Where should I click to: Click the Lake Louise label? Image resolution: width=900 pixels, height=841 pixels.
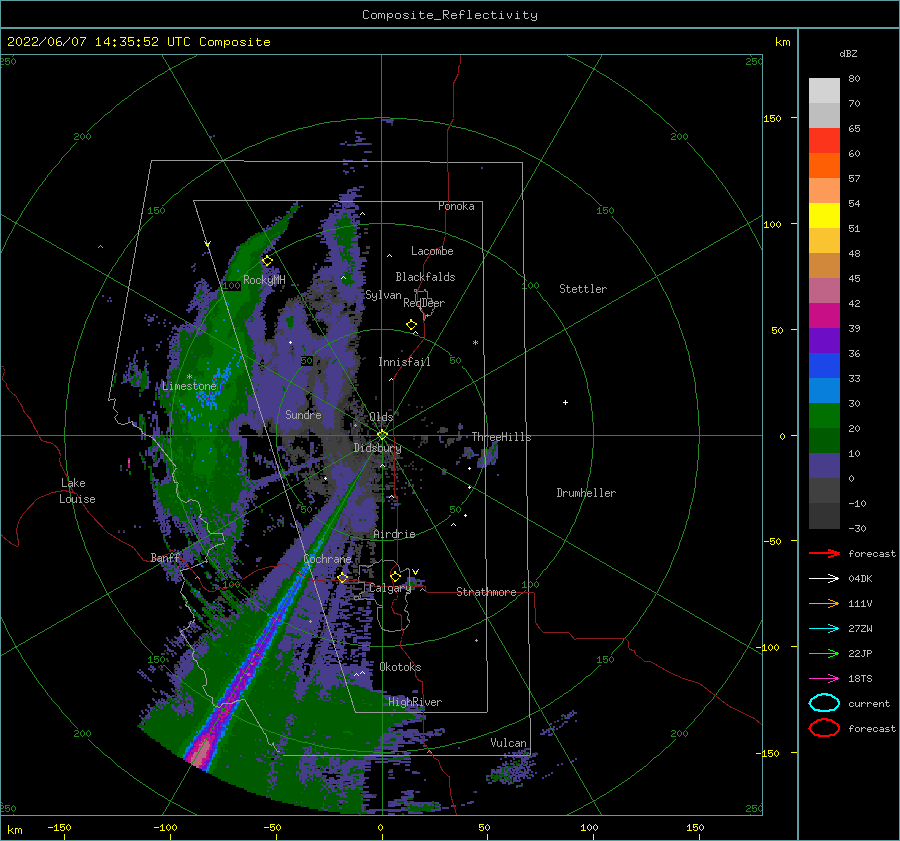coord(77,491)
